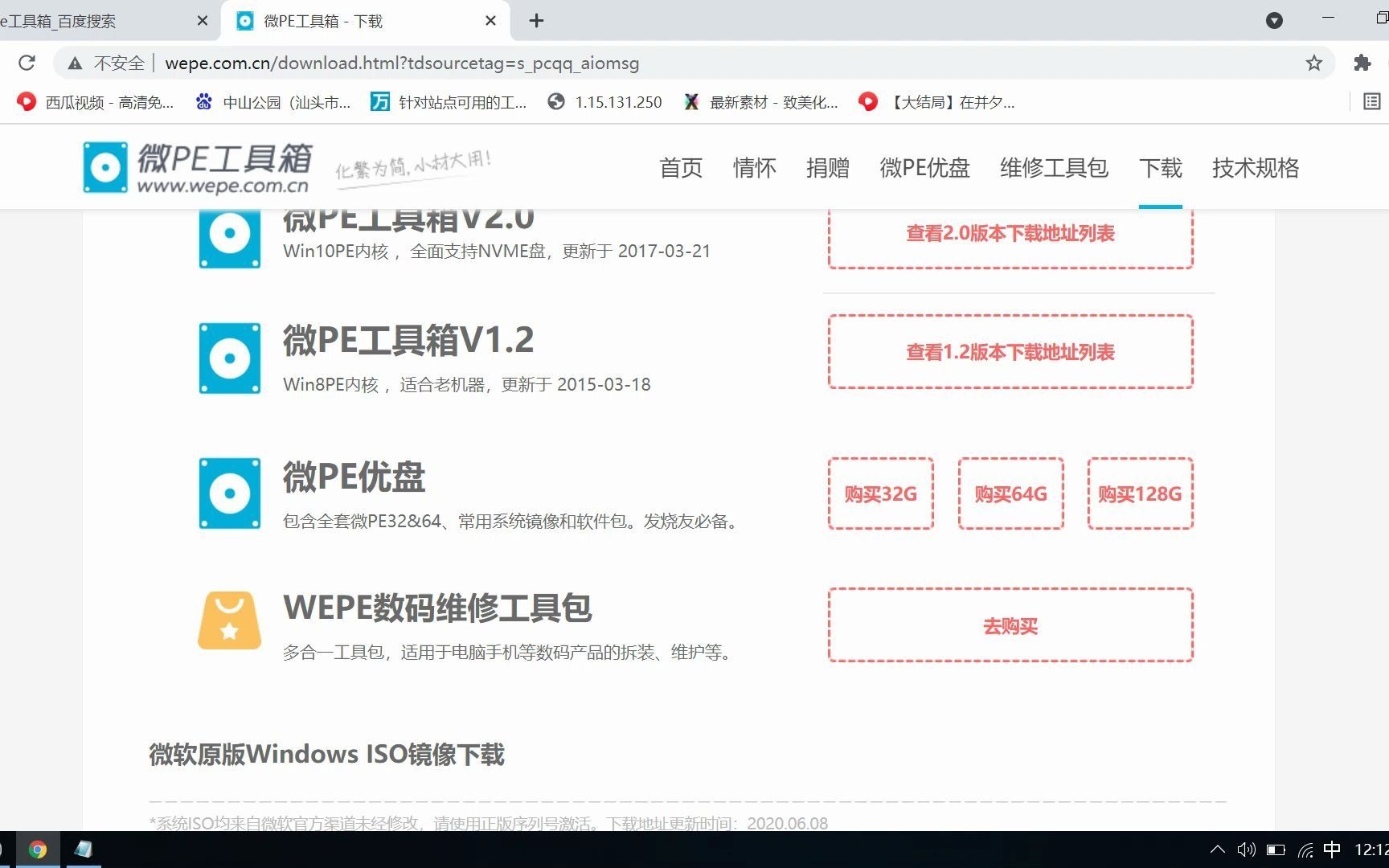
Task: Open 针对站点可用的工 bookmark
Action: point(448,102)
